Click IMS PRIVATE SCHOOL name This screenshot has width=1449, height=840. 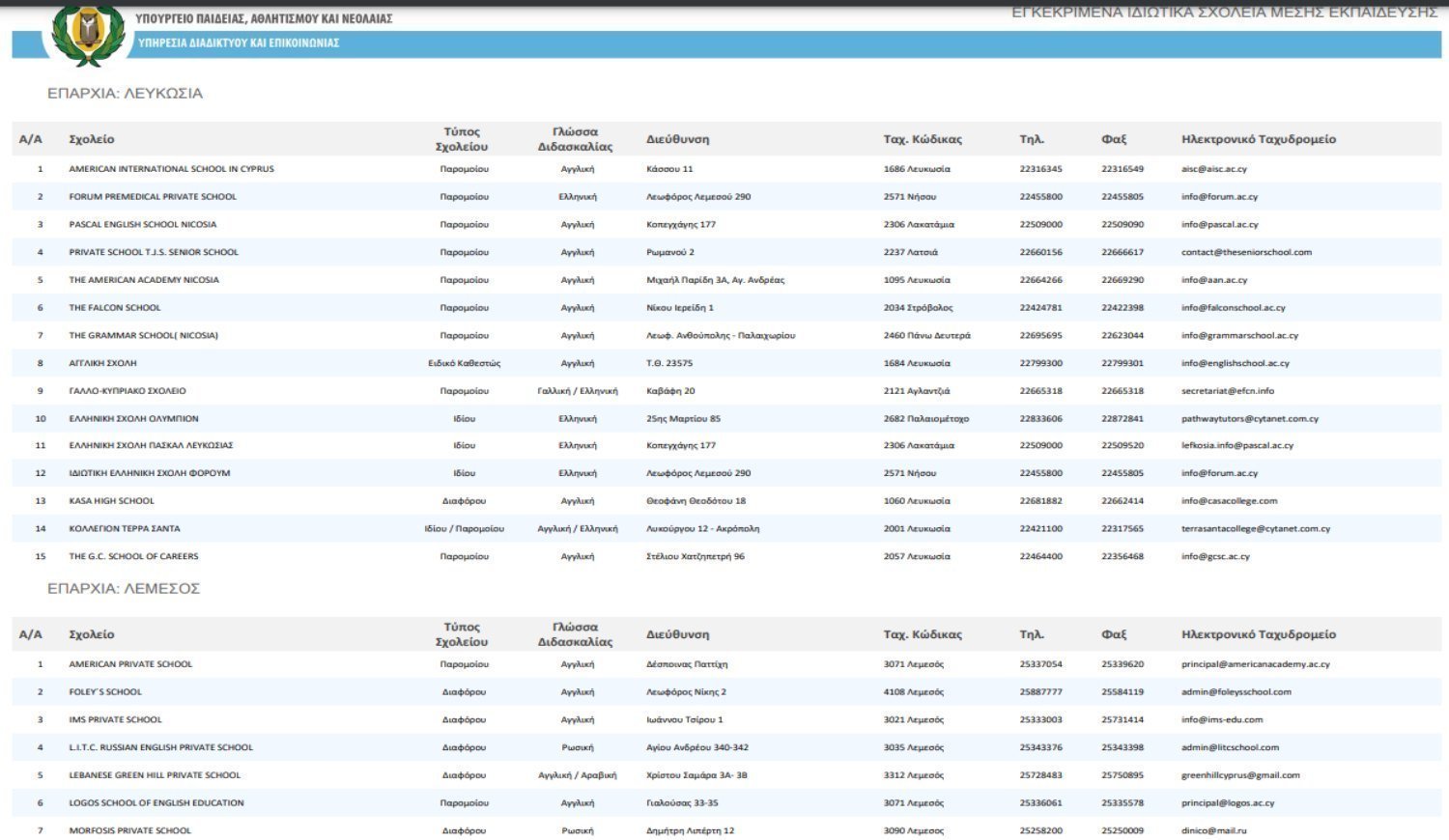point(115,720)
